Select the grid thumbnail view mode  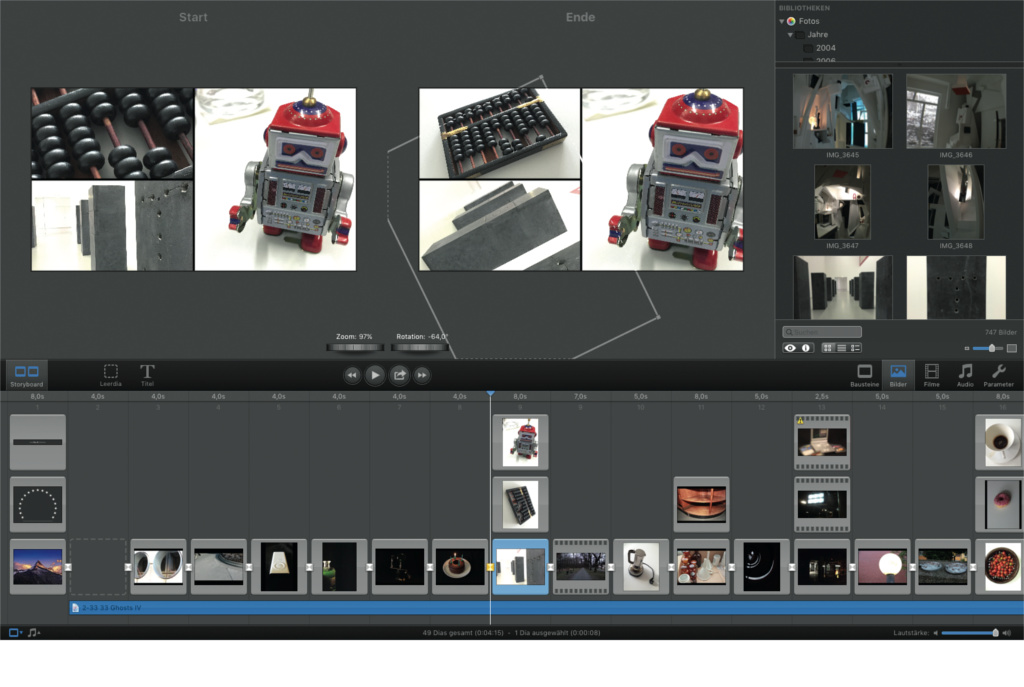tap(828, 348)
